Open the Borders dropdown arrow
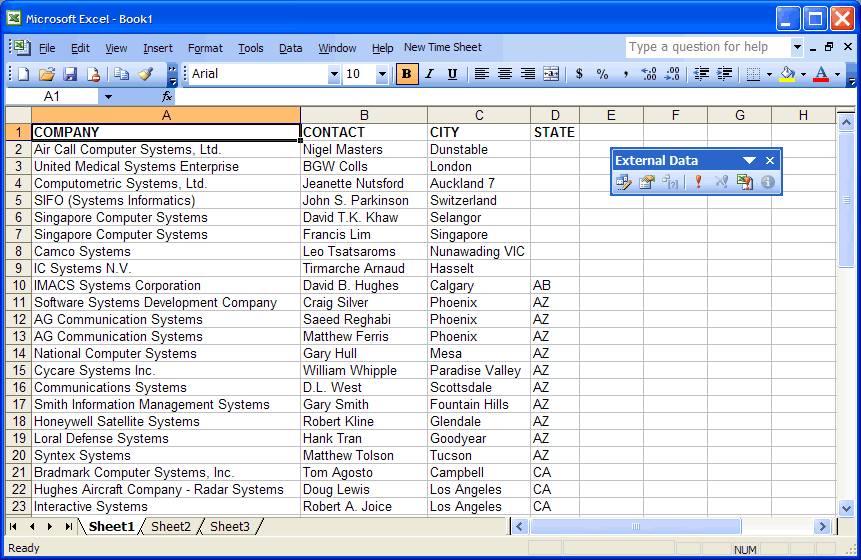This screenshot has height=560, width=861. pos(769,74)
